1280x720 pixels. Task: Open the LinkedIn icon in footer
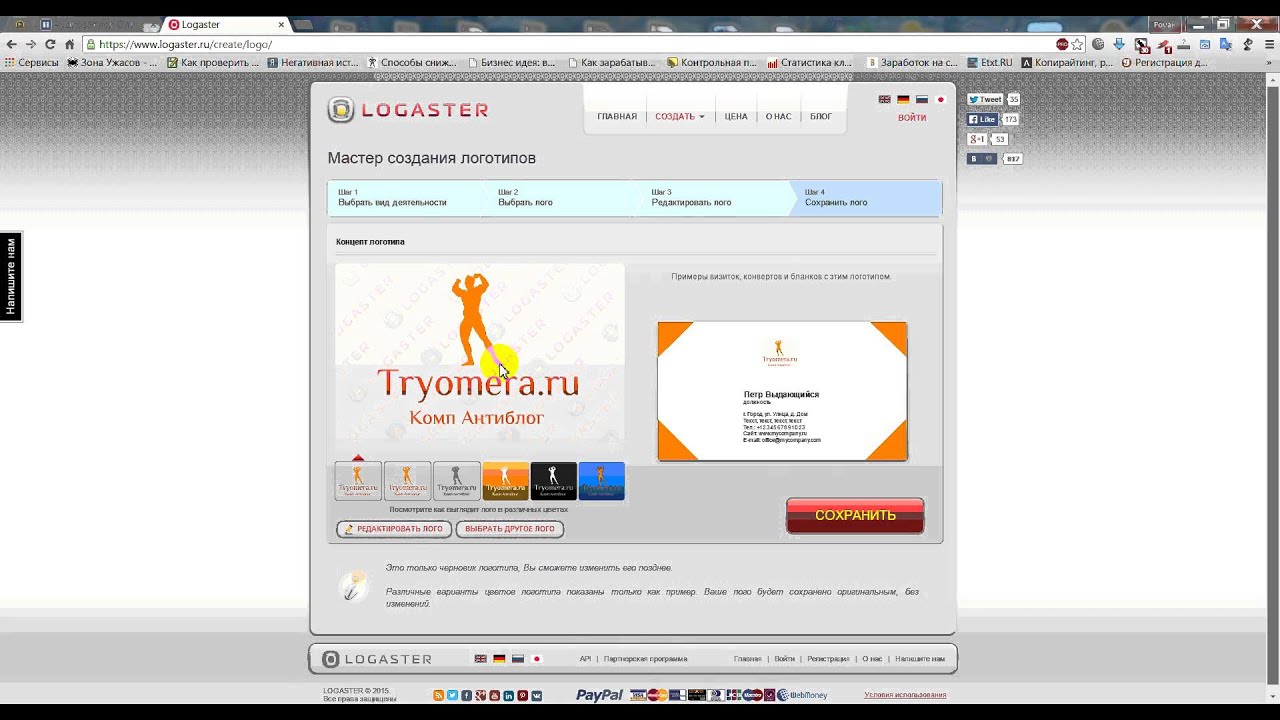[x=508, y=695]
